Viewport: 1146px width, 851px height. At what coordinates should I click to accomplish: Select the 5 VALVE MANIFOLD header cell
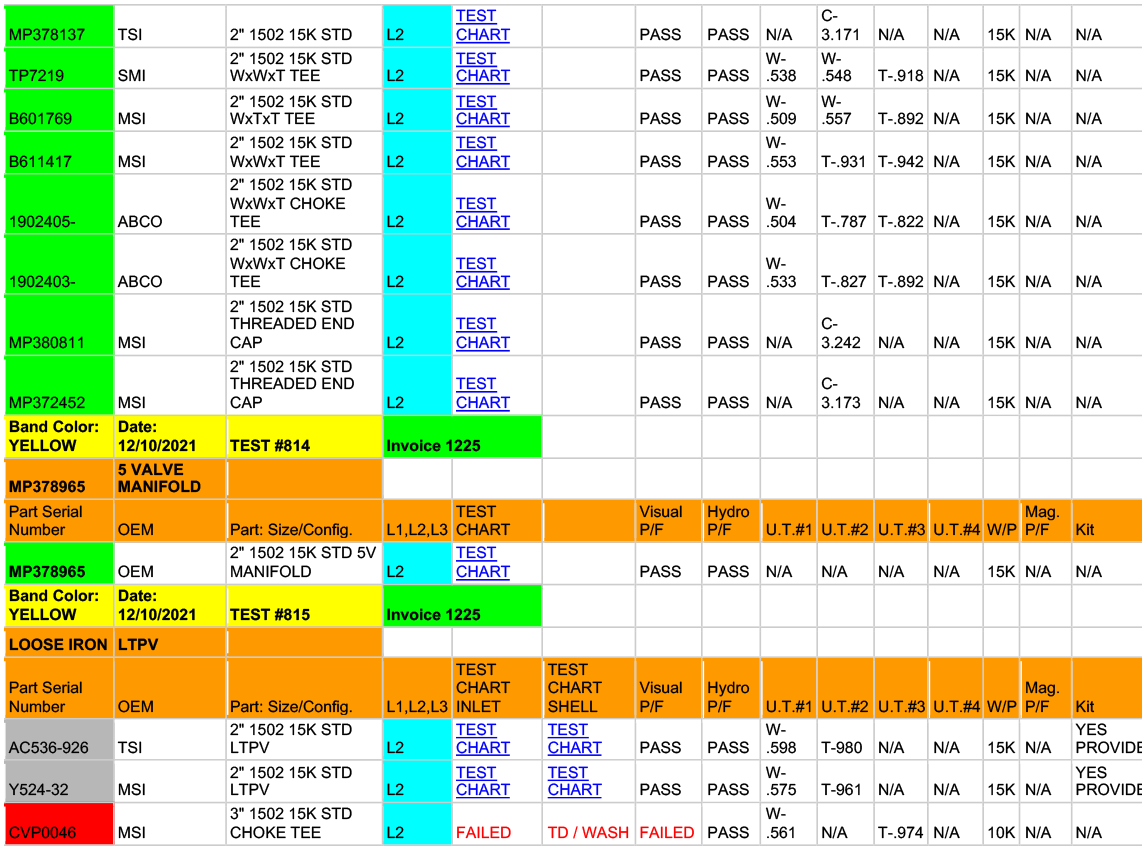click(170, 478)
